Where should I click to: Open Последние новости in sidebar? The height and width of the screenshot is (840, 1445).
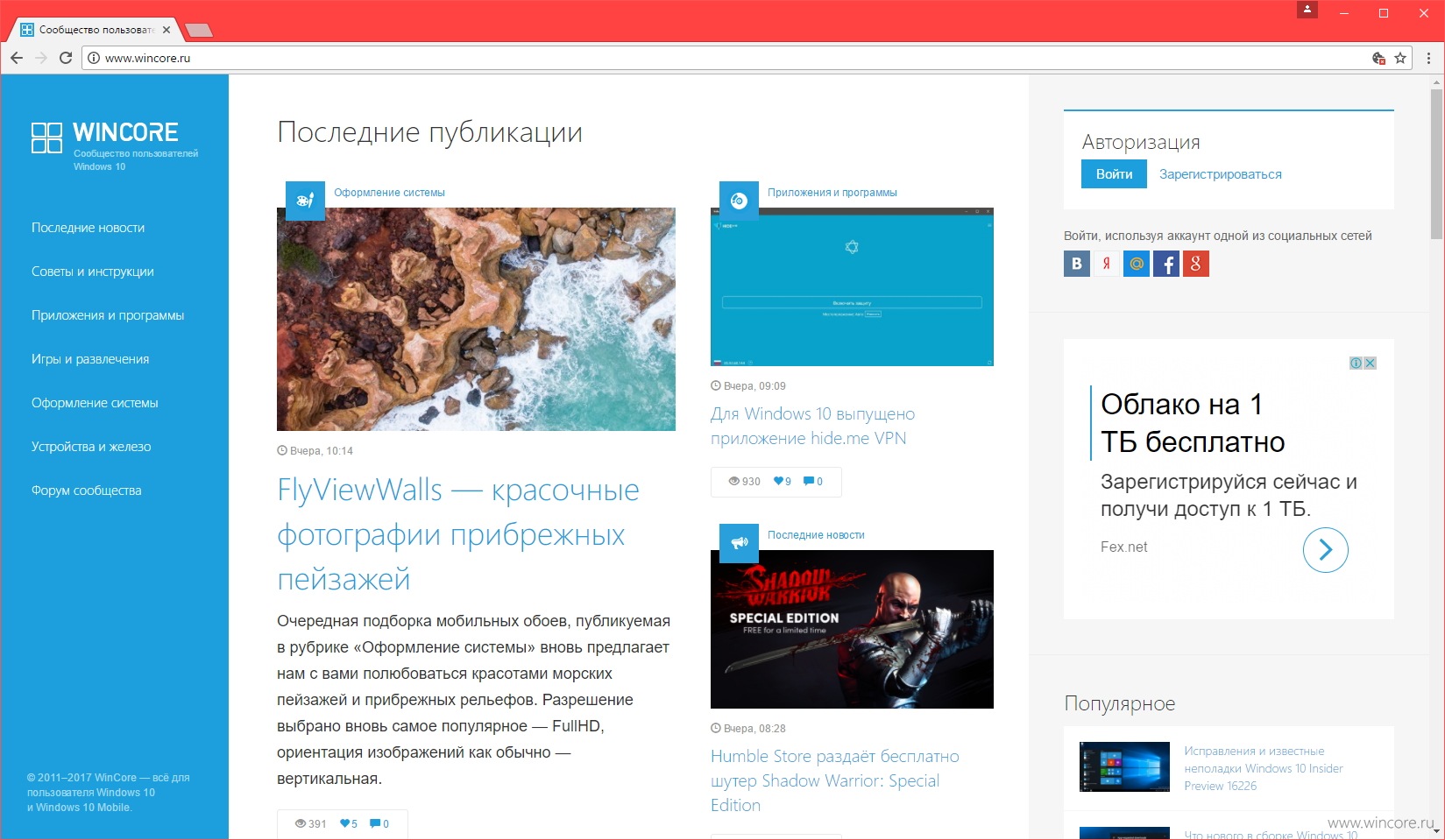point(89,228)
